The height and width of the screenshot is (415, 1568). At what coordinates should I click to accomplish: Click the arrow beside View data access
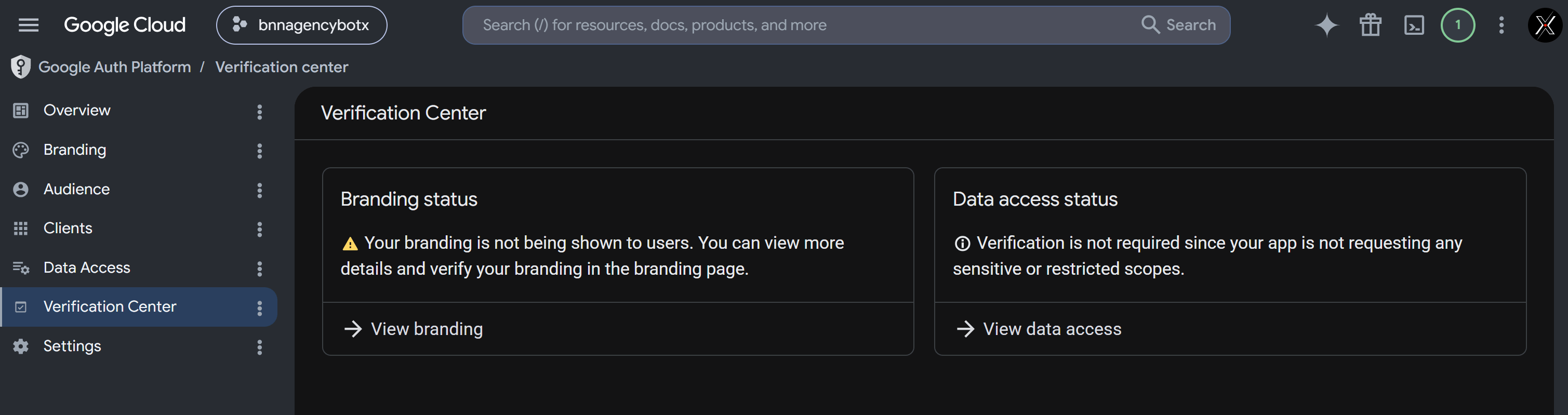965,329
